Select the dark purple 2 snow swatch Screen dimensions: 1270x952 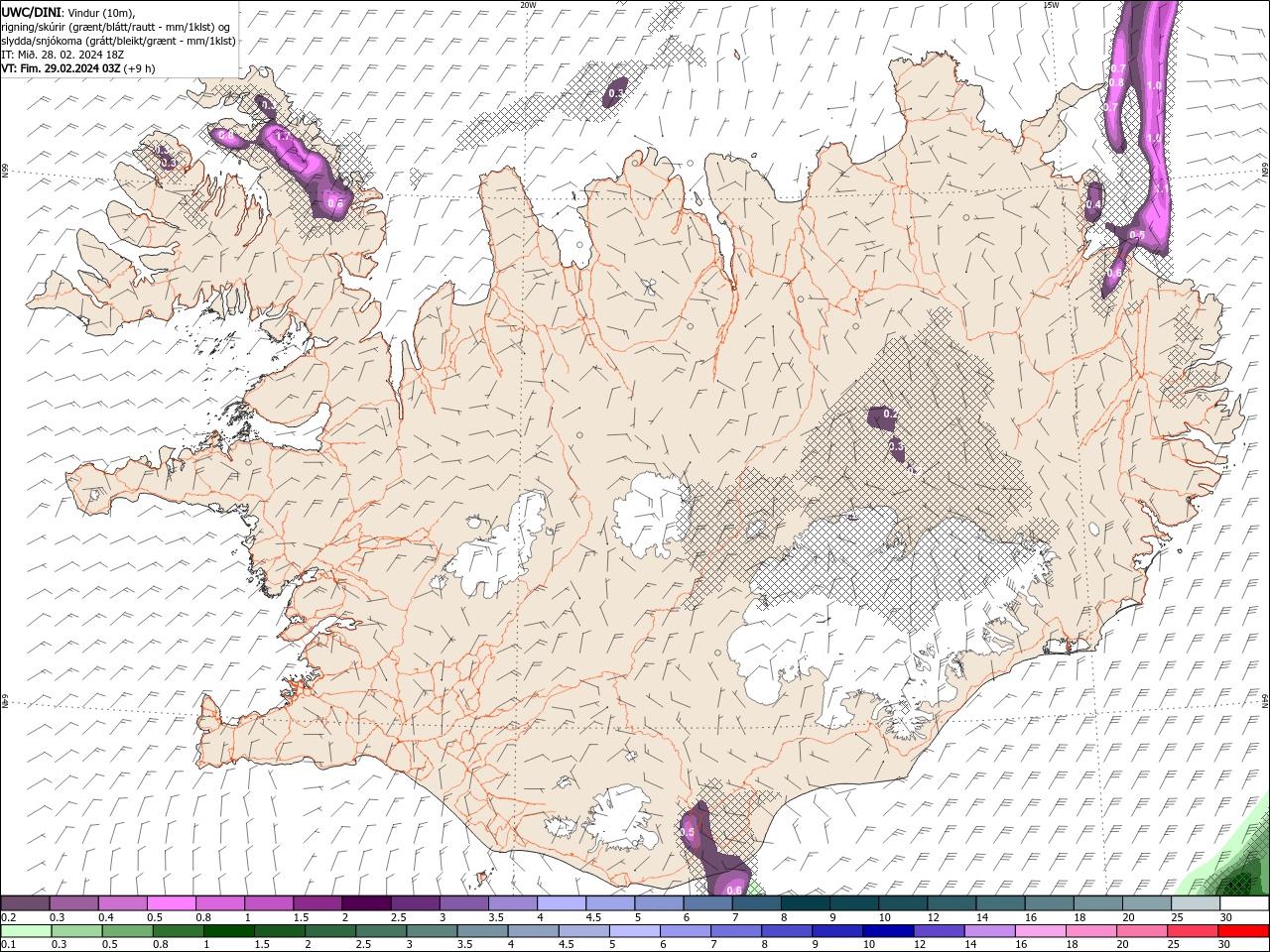(366, 903)
